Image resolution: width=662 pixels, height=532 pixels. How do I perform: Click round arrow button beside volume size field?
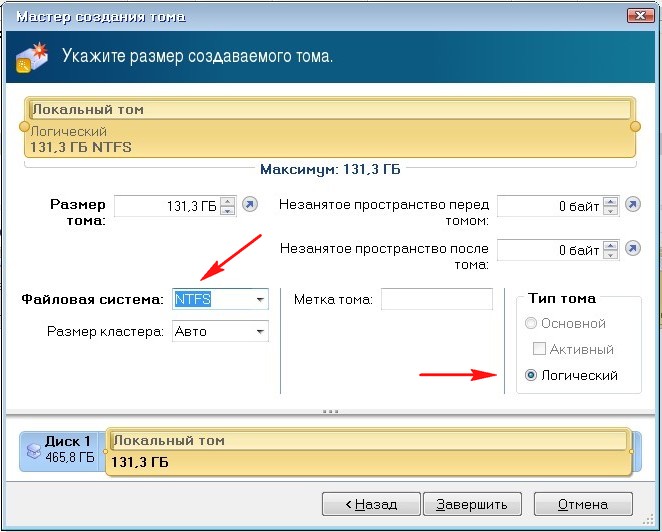(251, 205)
